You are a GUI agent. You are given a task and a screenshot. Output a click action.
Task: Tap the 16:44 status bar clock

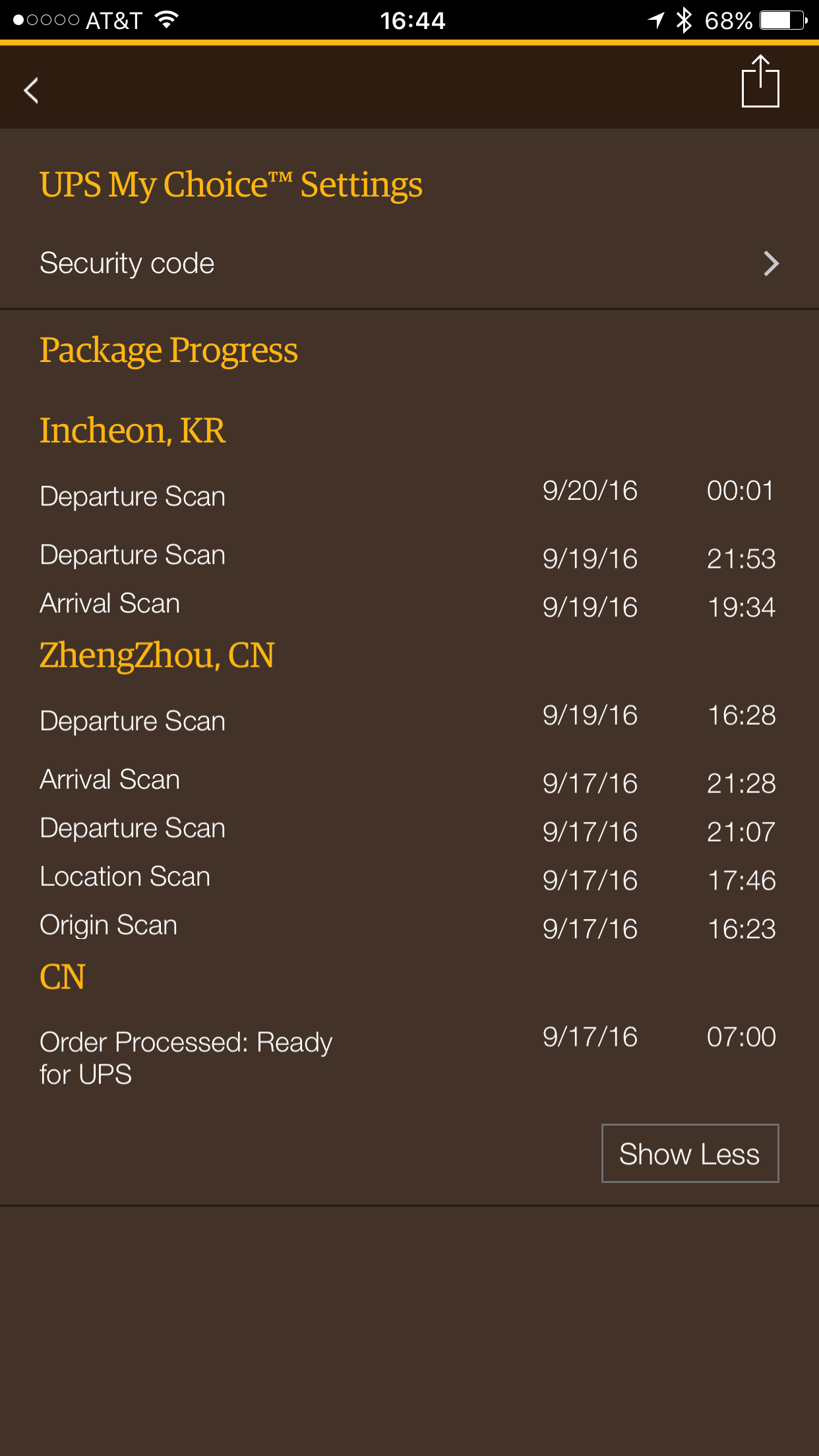[413, 20]
